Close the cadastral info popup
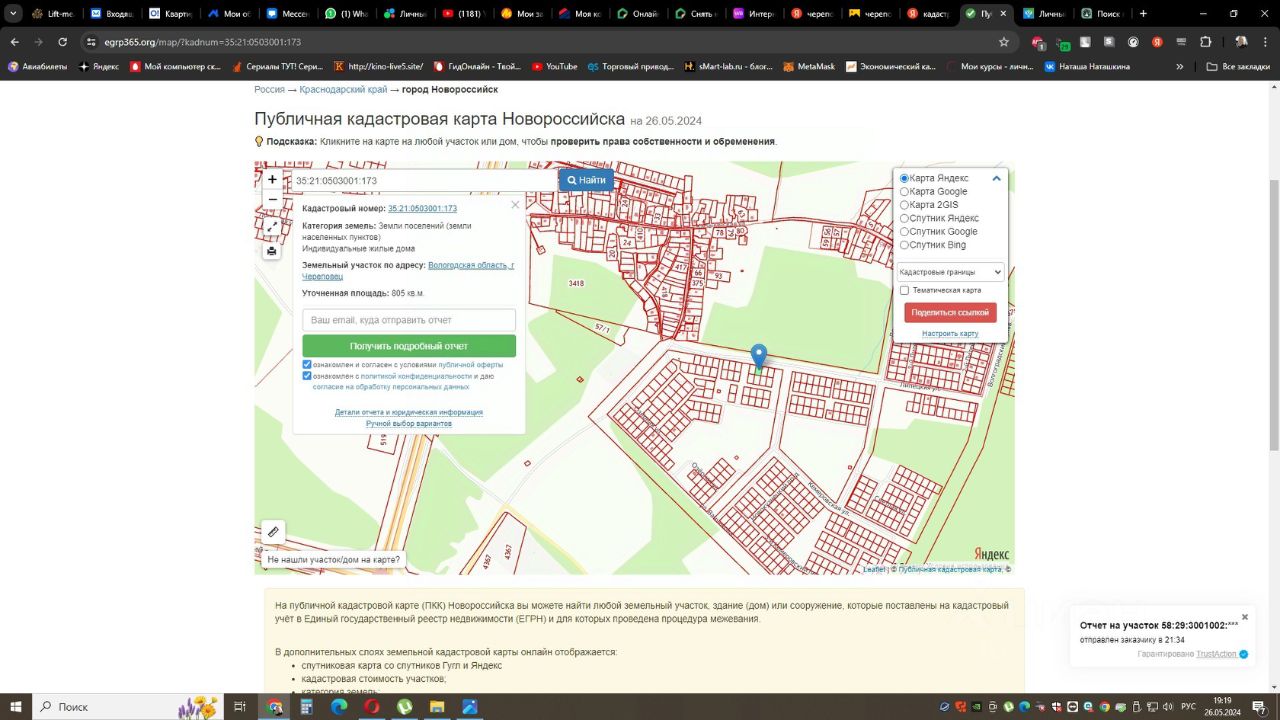Viewport: 1280px width, 720px height. [x=515, y=205]
